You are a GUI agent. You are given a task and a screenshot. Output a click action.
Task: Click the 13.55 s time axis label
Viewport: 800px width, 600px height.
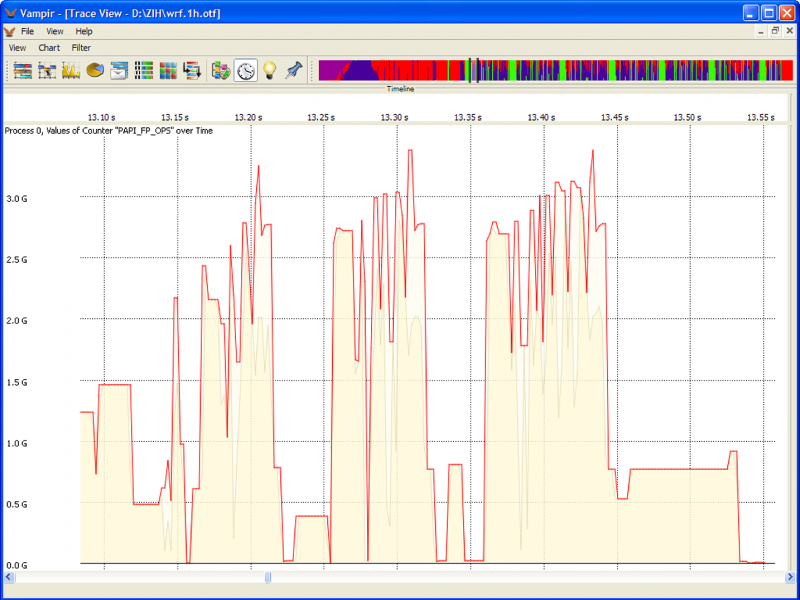[761, 117]
